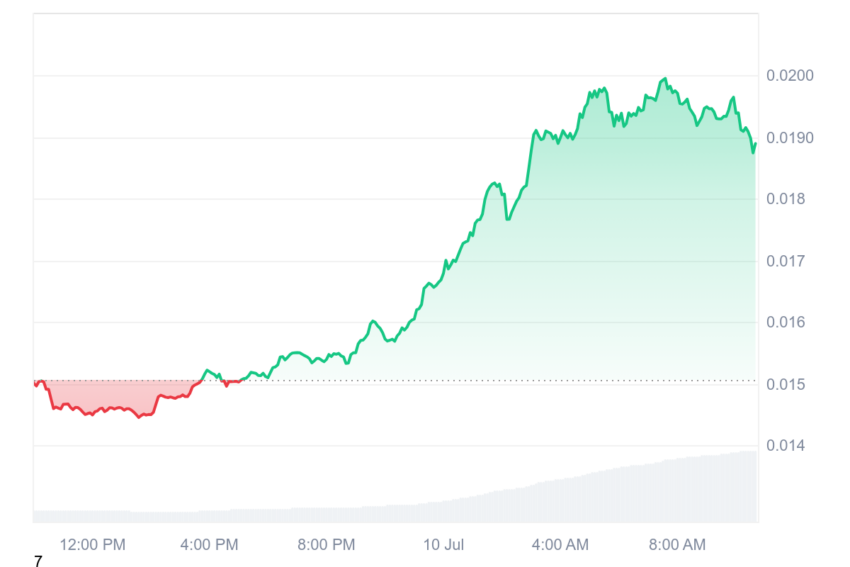Click the number 7 below the chart
The width and height of the screenshot is (850, 567).
[x=38, y=561]
